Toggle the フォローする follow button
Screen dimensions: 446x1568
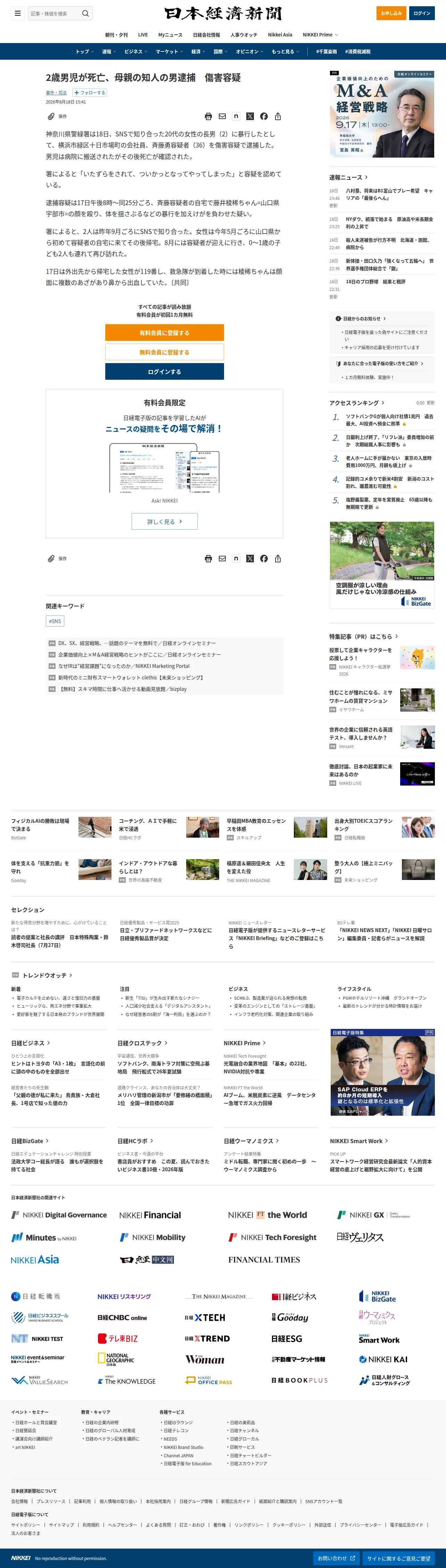90,93
